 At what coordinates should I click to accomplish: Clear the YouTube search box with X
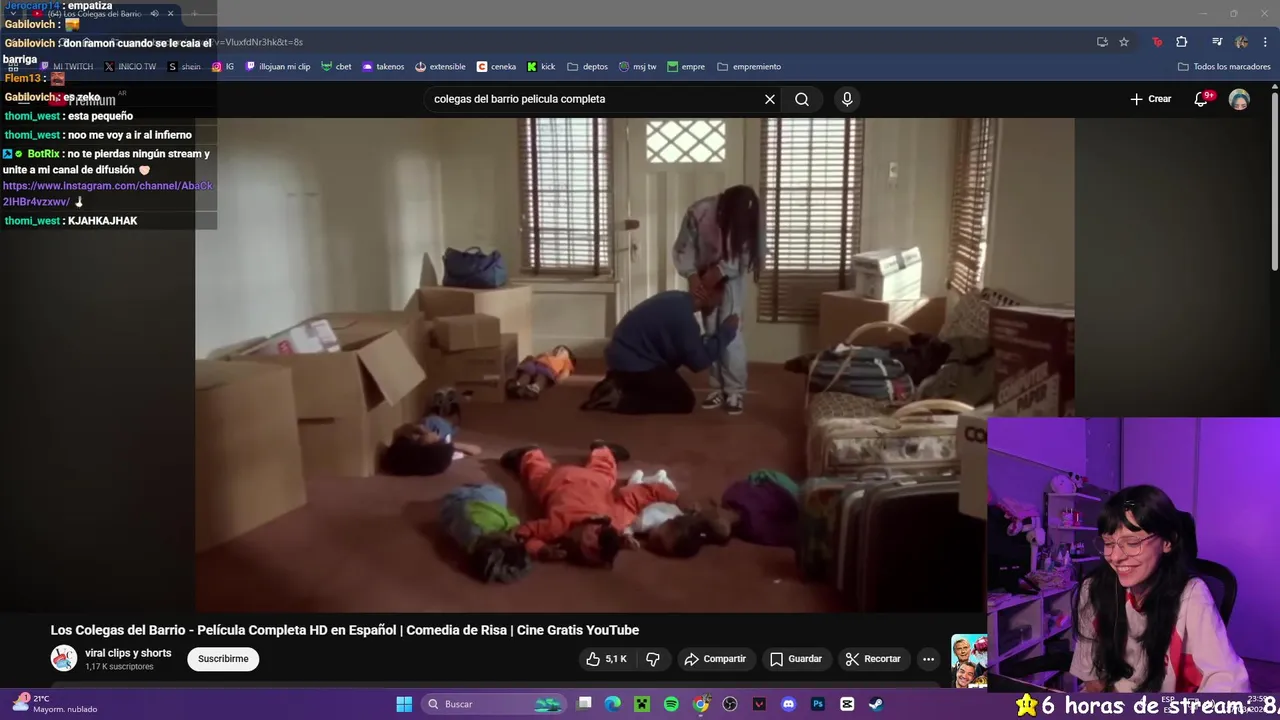pos(770,99)
